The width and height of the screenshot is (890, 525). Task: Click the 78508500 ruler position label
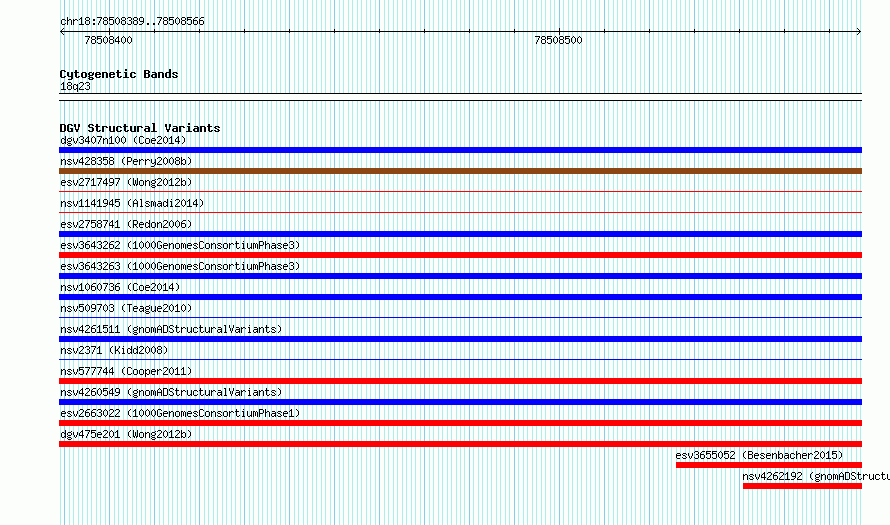pos(558,40)
